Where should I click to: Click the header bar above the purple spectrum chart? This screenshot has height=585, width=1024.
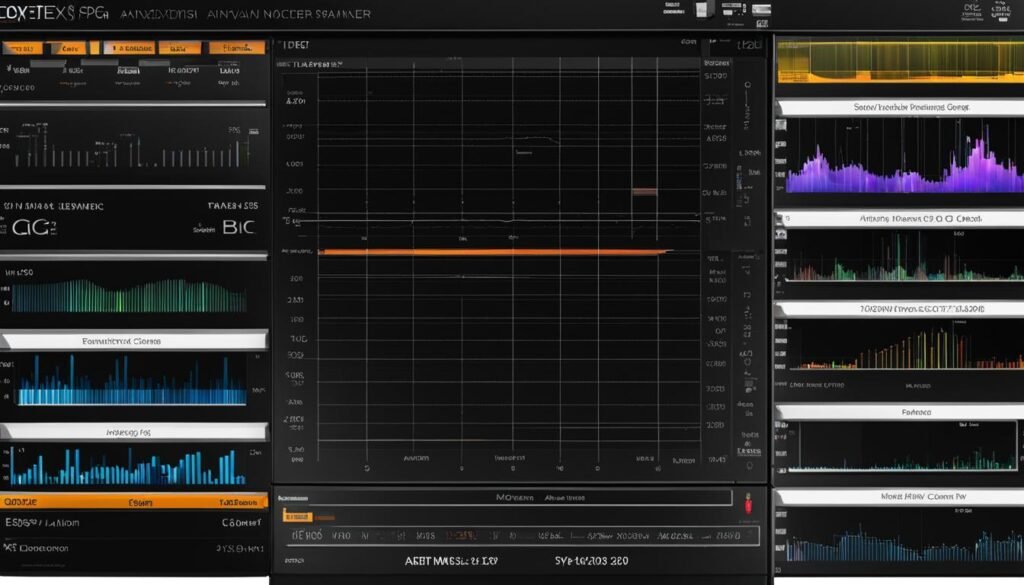(900, 107)
